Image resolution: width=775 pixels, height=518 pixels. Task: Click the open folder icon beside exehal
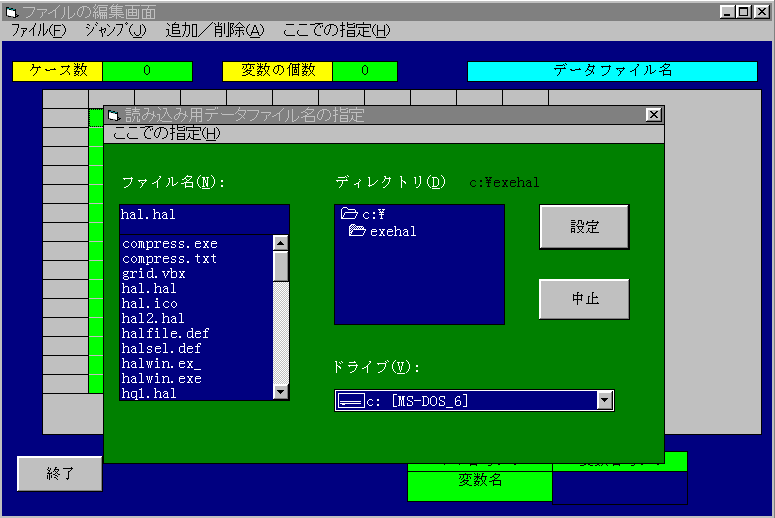pyautogui.click(x=357, y=230)
